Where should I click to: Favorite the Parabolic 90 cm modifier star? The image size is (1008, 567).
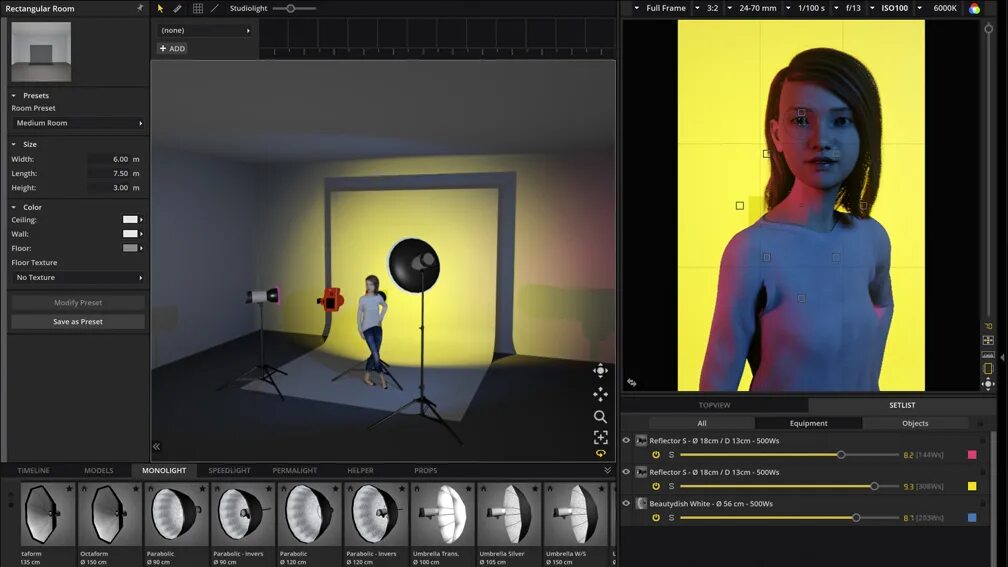pos(202,489)
